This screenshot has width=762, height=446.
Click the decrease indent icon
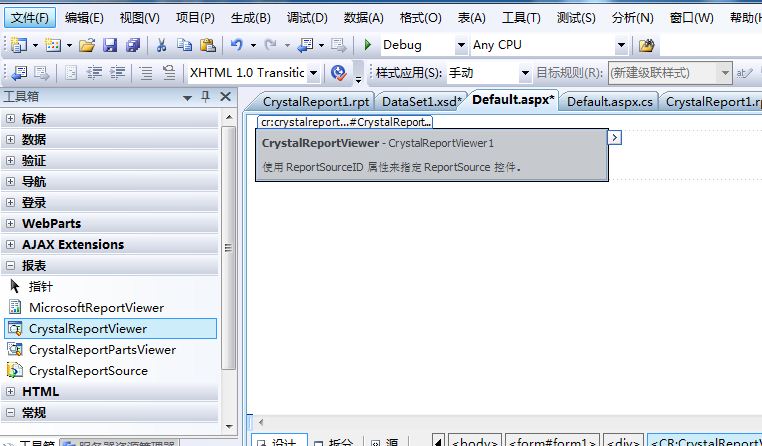(94, 73)
